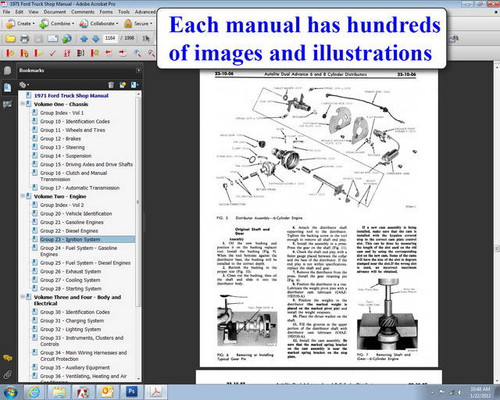Click the Combine files icon
Screen dimensions: 500x400
[44, 24]
